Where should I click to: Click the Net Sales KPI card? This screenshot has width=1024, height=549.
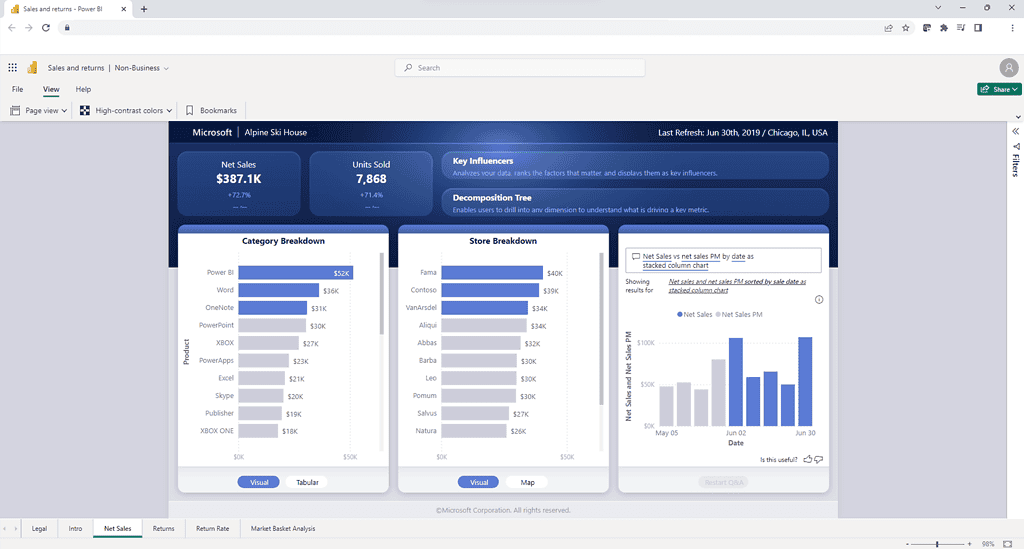(x=238, y=183)
